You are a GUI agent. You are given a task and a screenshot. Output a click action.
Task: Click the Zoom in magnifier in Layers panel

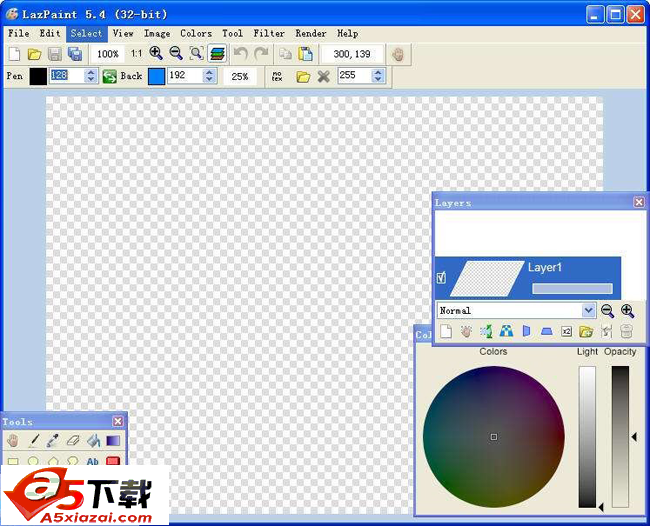click(627, 311)
